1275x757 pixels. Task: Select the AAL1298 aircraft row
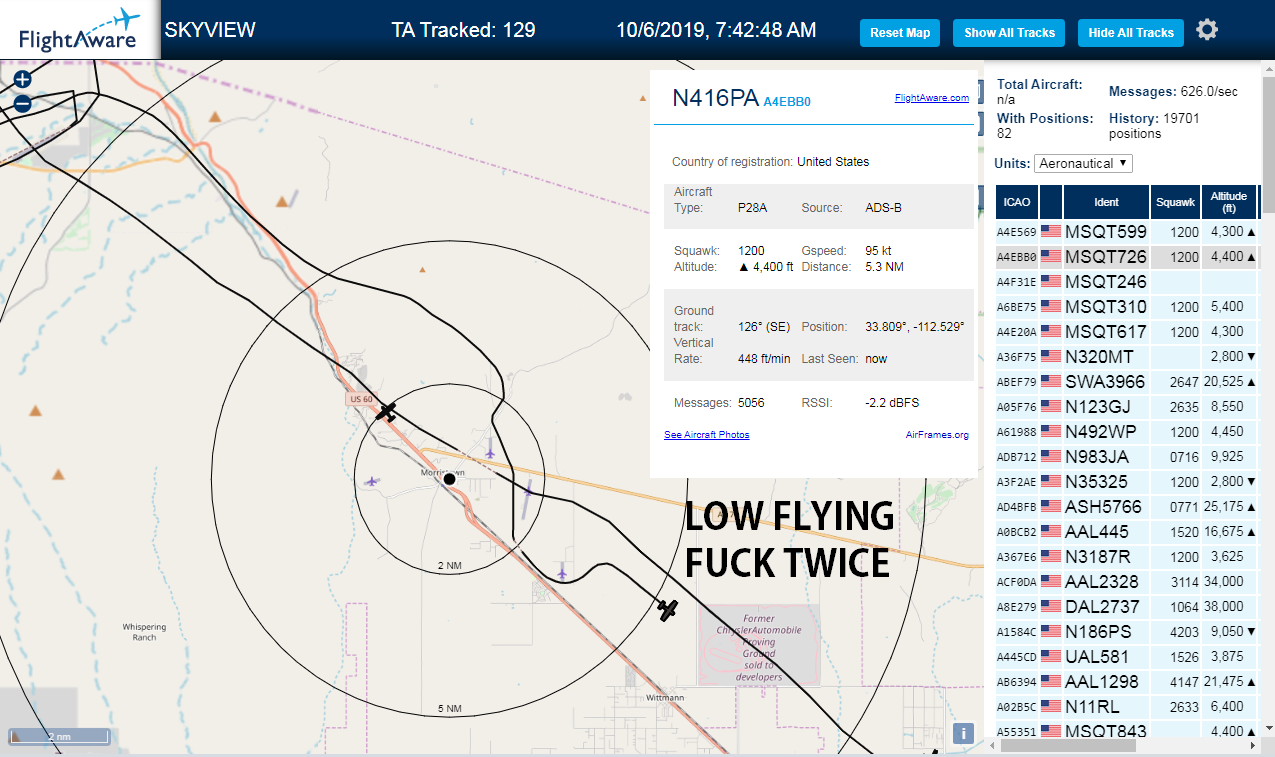point(1126,681)
